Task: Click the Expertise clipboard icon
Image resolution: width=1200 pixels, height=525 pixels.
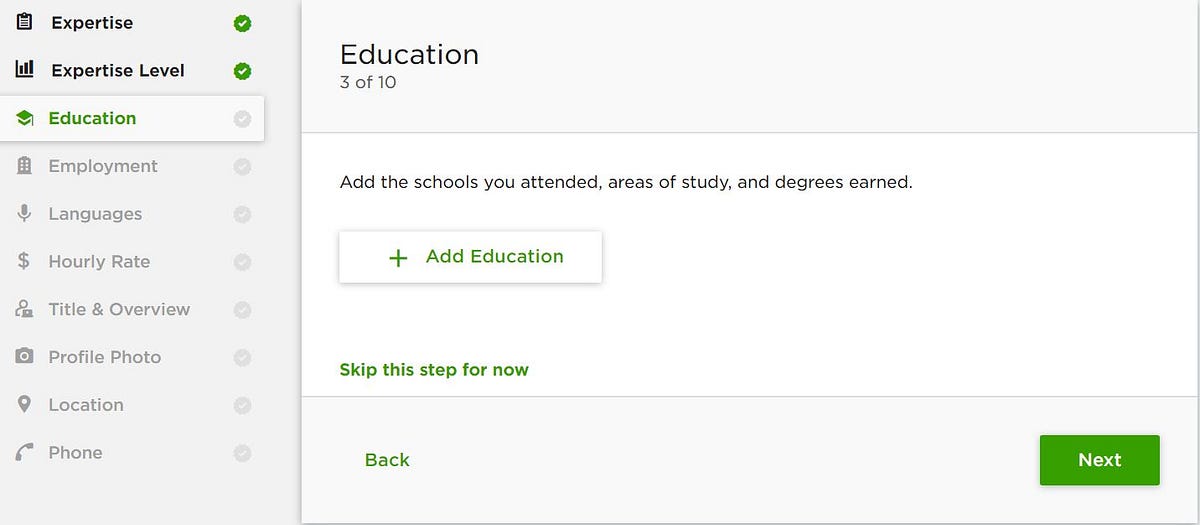Action: (25, 22)
